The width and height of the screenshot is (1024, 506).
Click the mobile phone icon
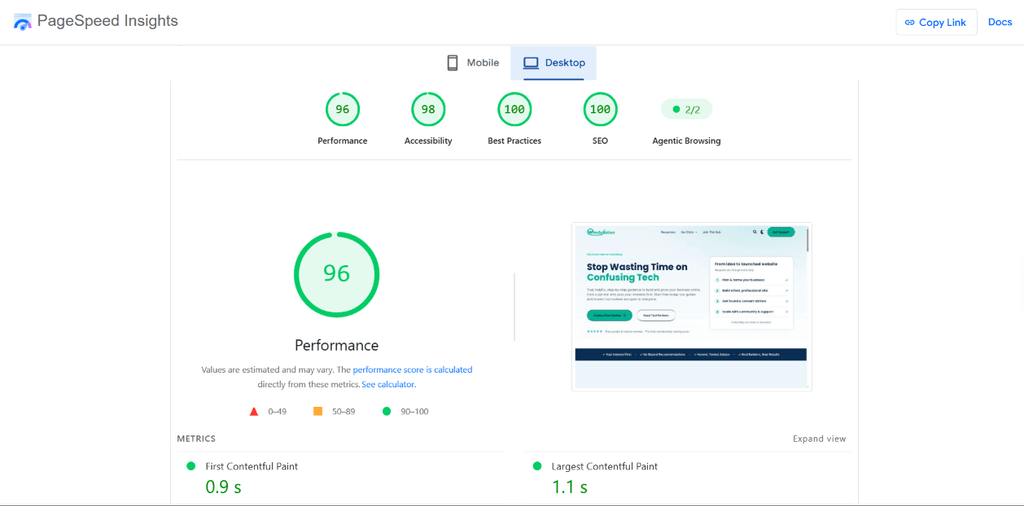452,63
